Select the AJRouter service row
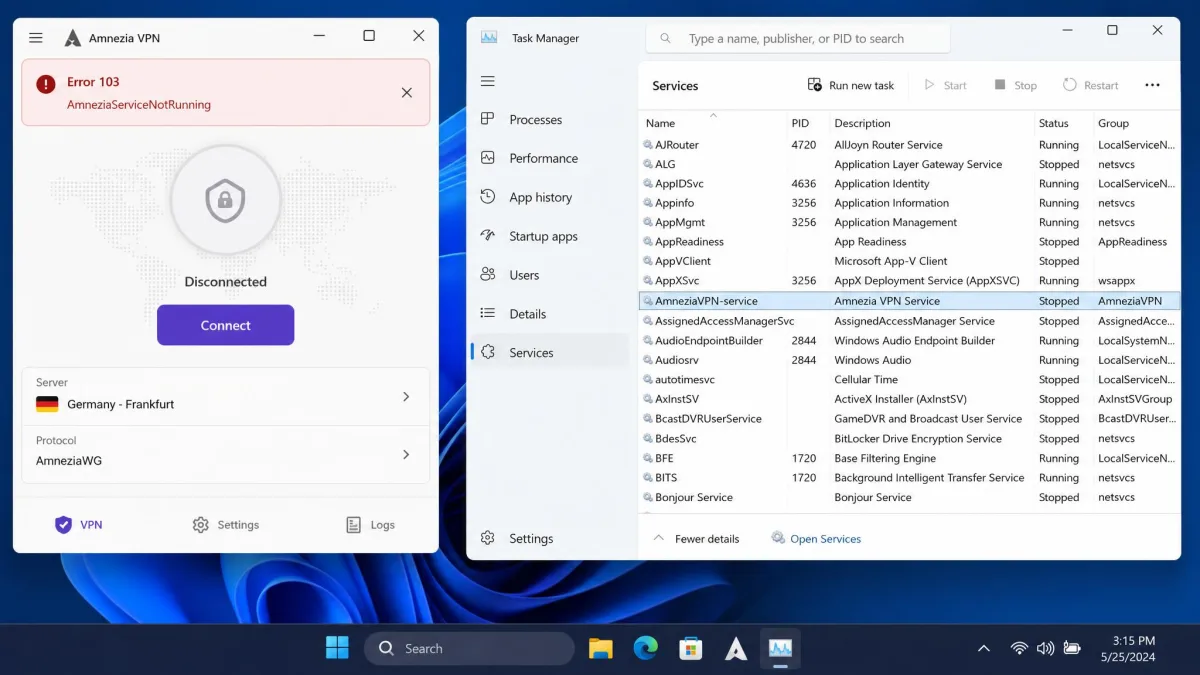The image size is (1200, 675). tap(909, 145)
